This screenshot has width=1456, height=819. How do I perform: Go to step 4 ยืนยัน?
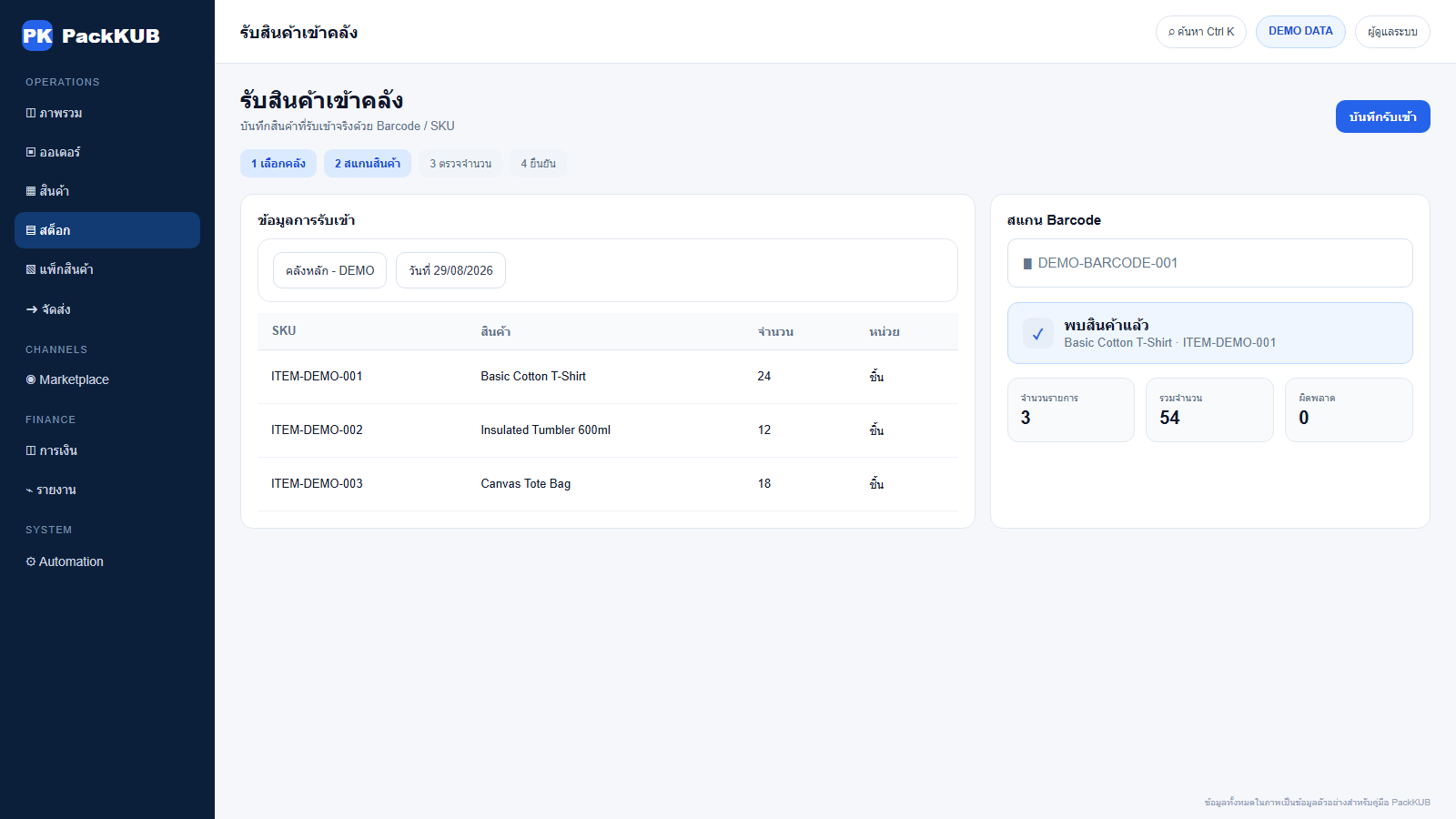[x=538, y=164]
